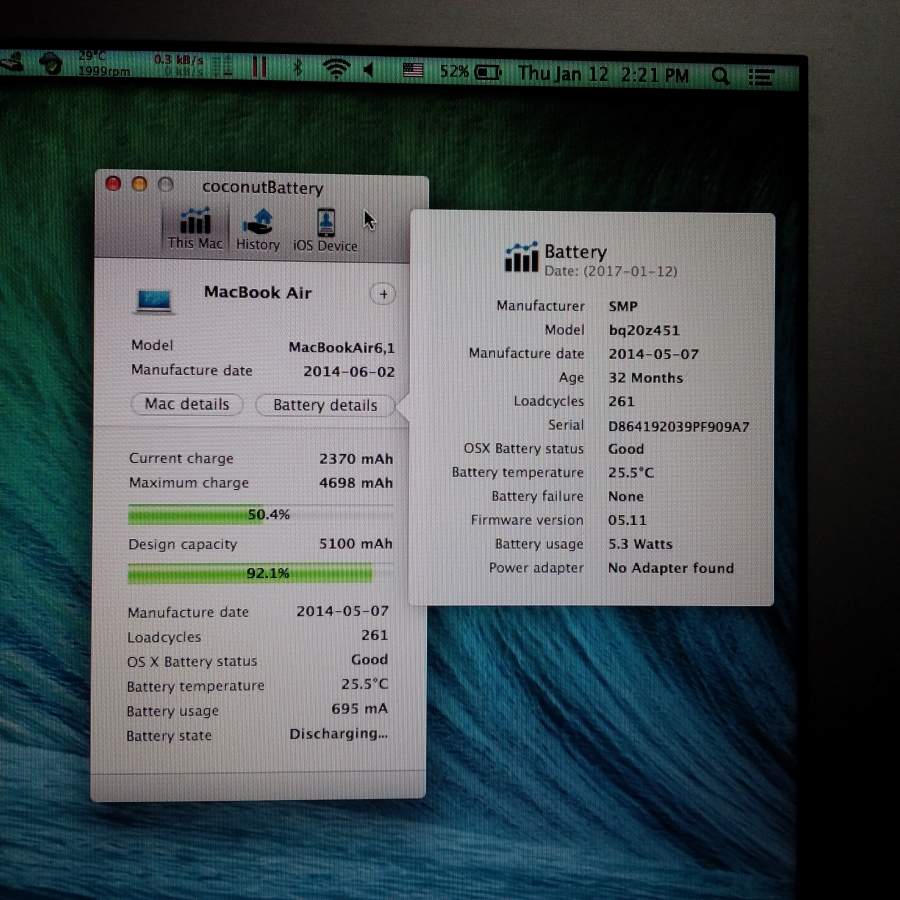Click None next to Battery failure

click(x=626, y=496)
